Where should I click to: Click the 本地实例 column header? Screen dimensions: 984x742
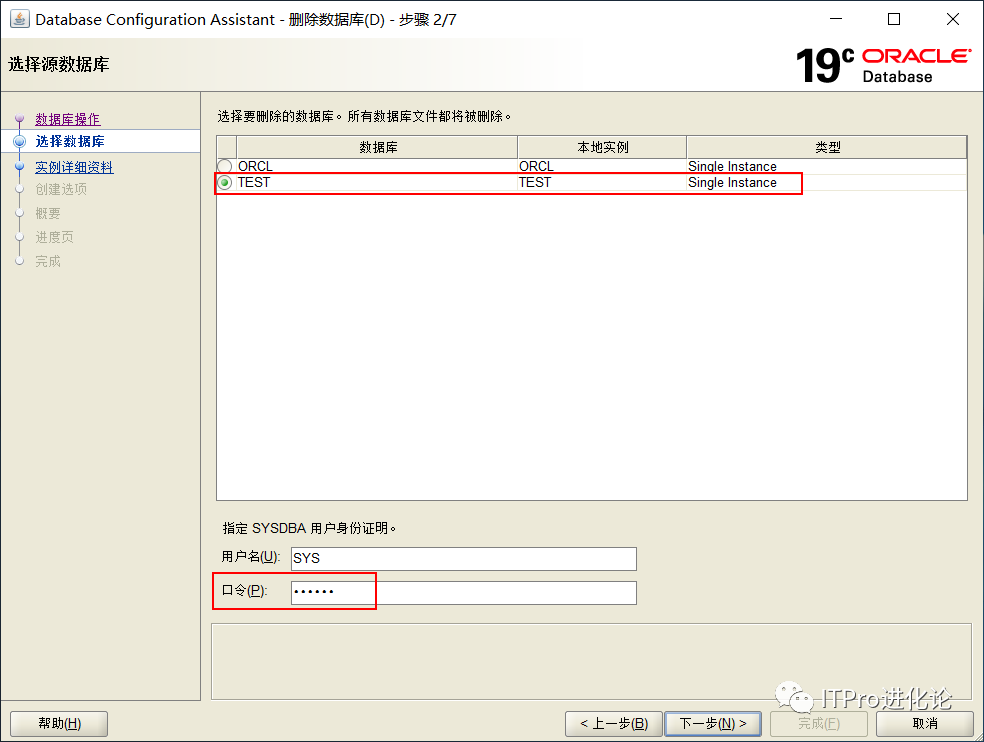tap(602, 148)
